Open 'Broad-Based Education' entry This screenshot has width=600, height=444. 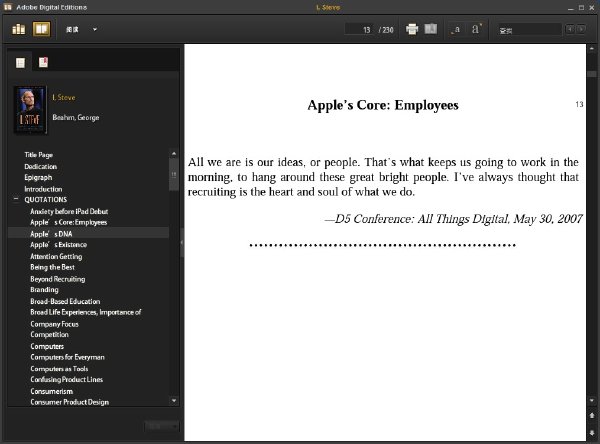[x=65, y=301]
